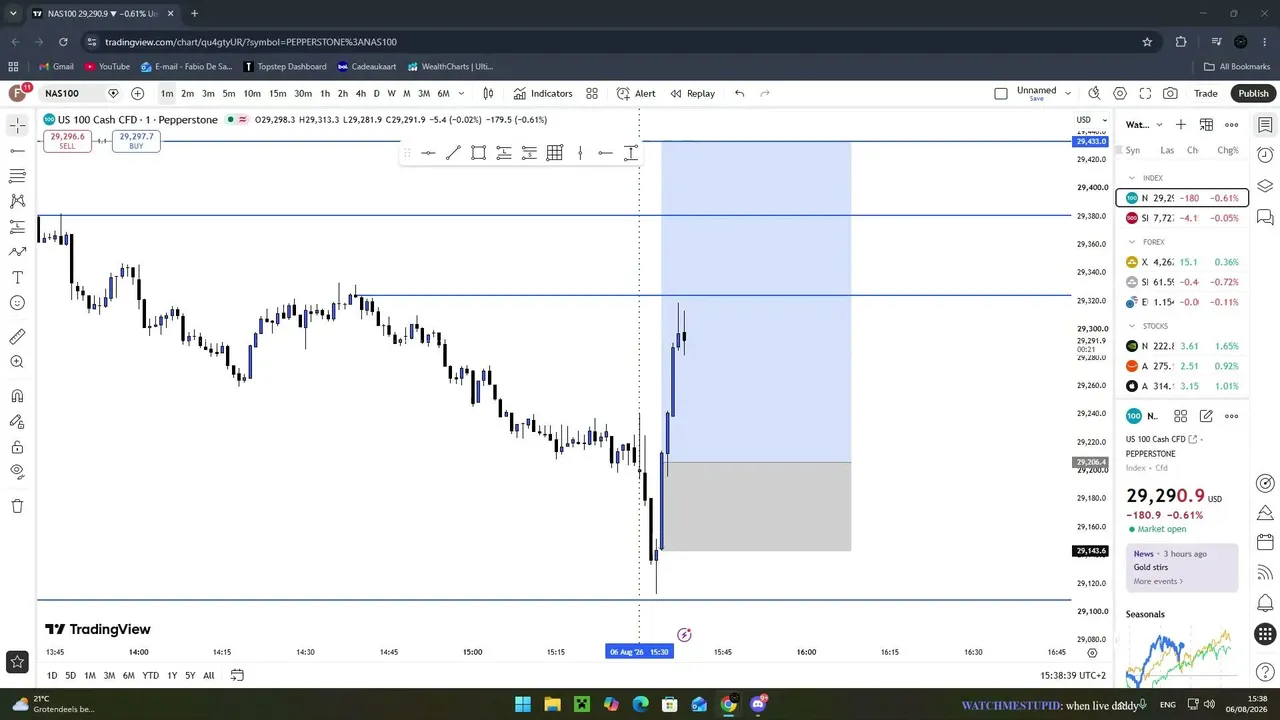Open the Fibonacci retracement tools
1280x720 pixels.
tap(17, 176)
